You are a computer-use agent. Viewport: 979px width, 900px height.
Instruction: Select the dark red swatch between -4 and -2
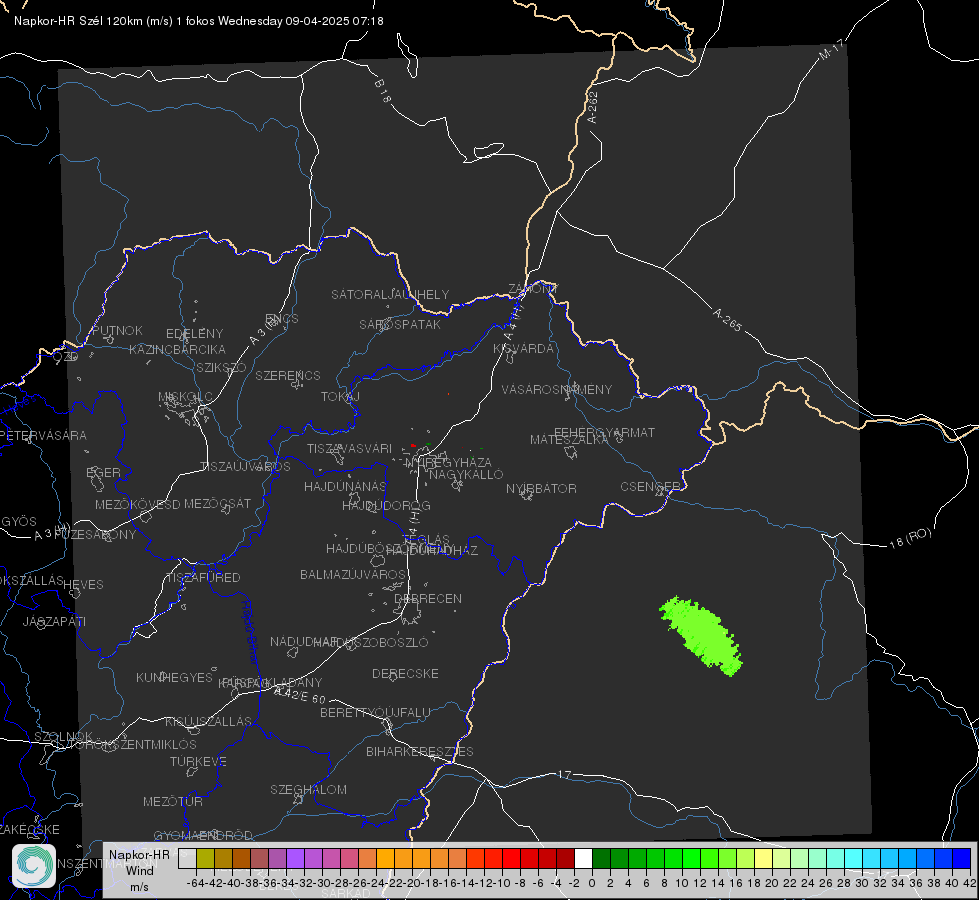tap(565, 858)
